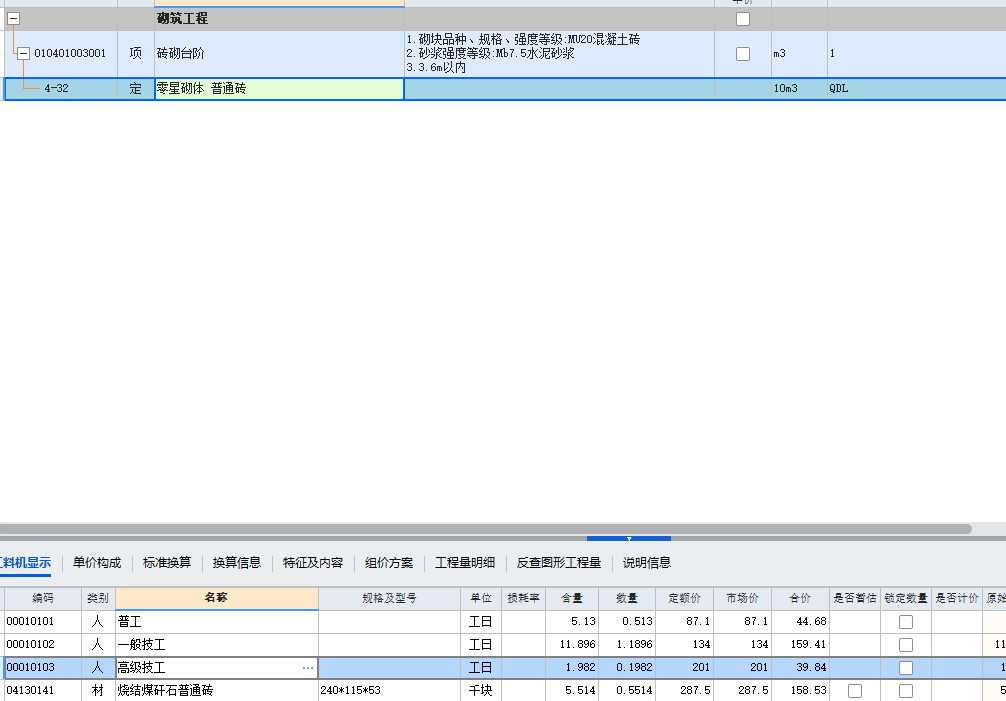Click the 市场价 column header
Screen dimensions: 1006x701
(x=742, y=598)
